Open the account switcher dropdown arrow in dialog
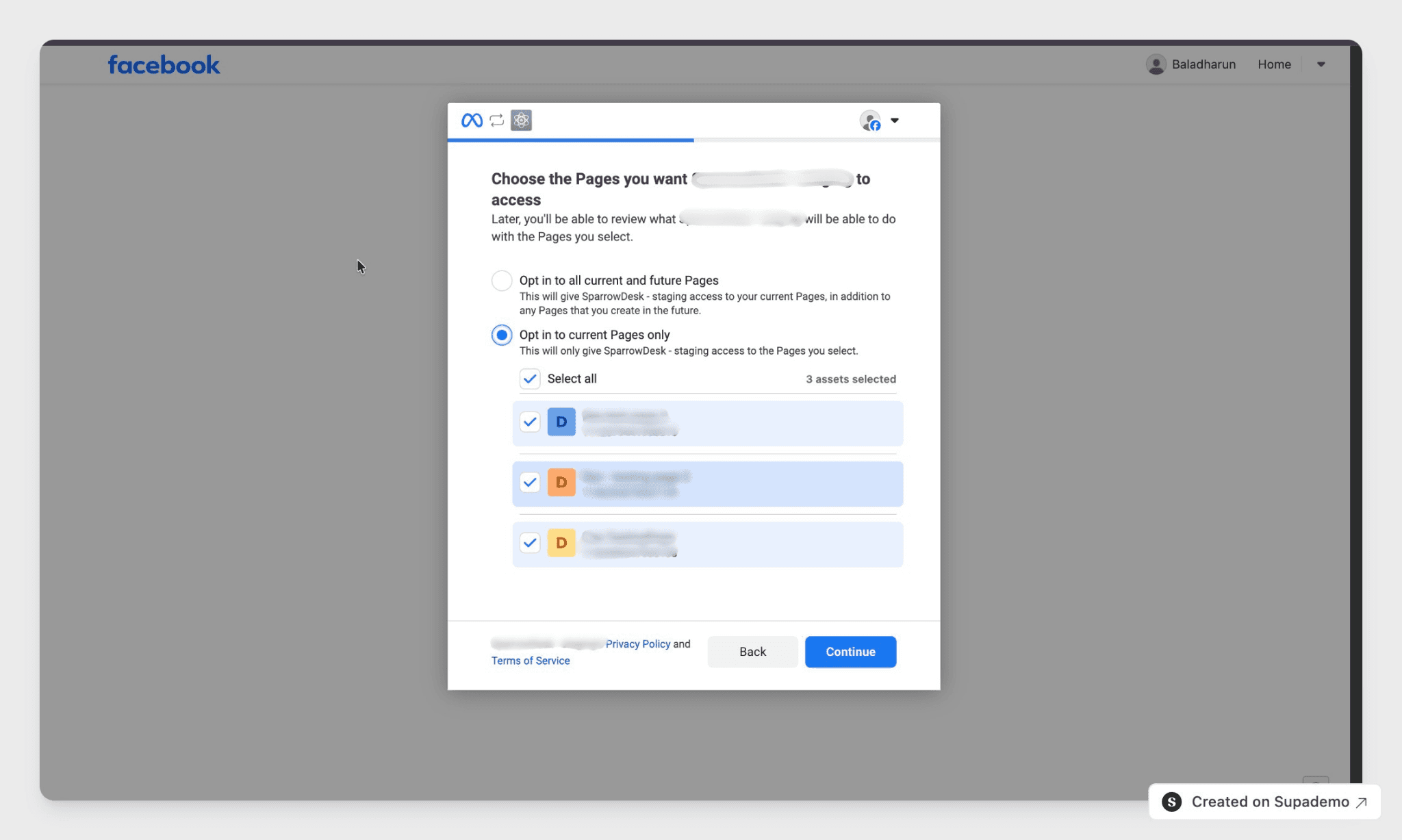The image size is (1402, 840). click(x=894, y=120)
